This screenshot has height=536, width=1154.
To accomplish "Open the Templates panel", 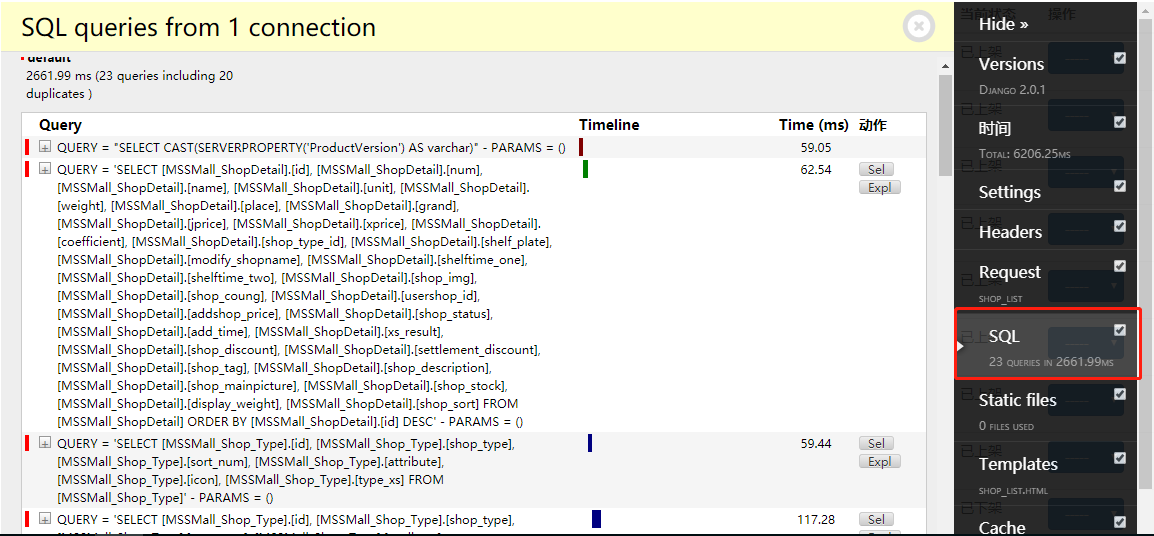I will [x=1018, y=464].
